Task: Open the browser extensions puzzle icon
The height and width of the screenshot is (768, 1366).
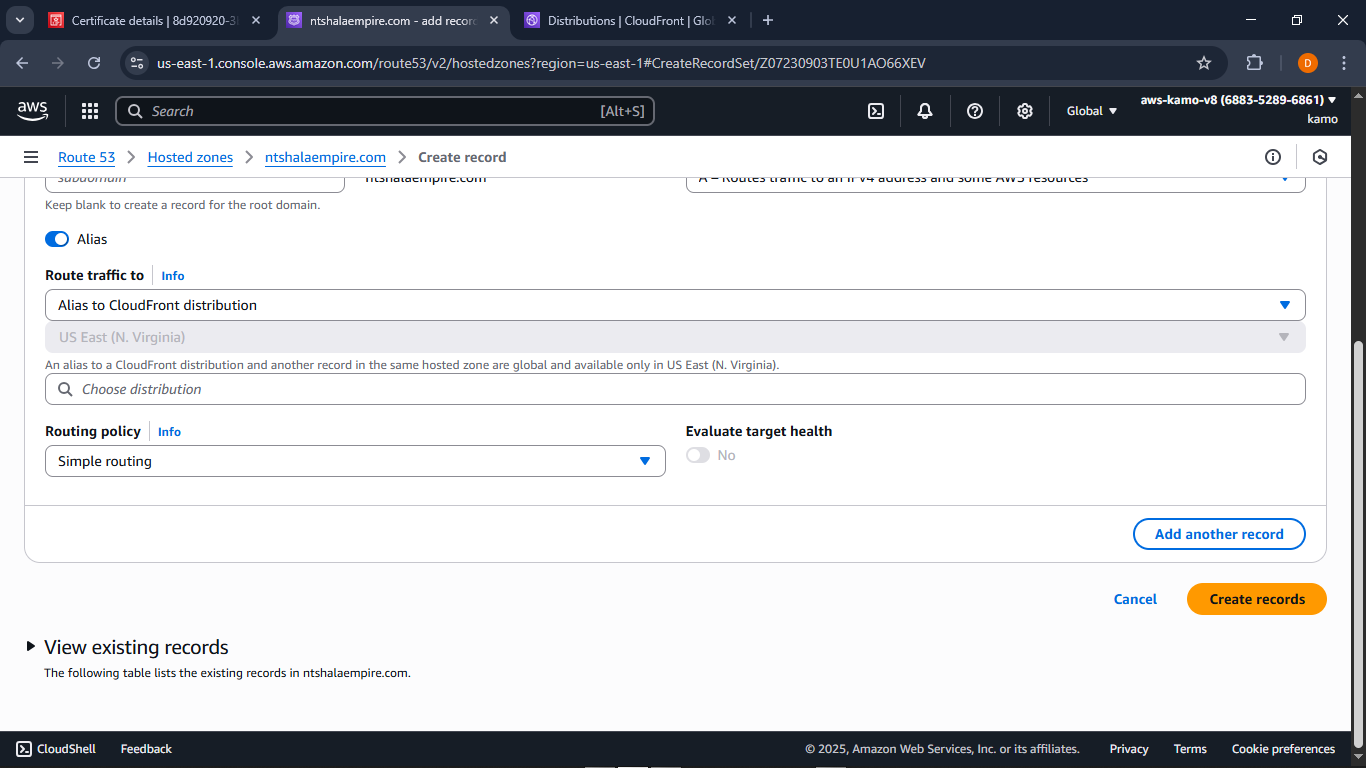Action: tap(1254, 62)
